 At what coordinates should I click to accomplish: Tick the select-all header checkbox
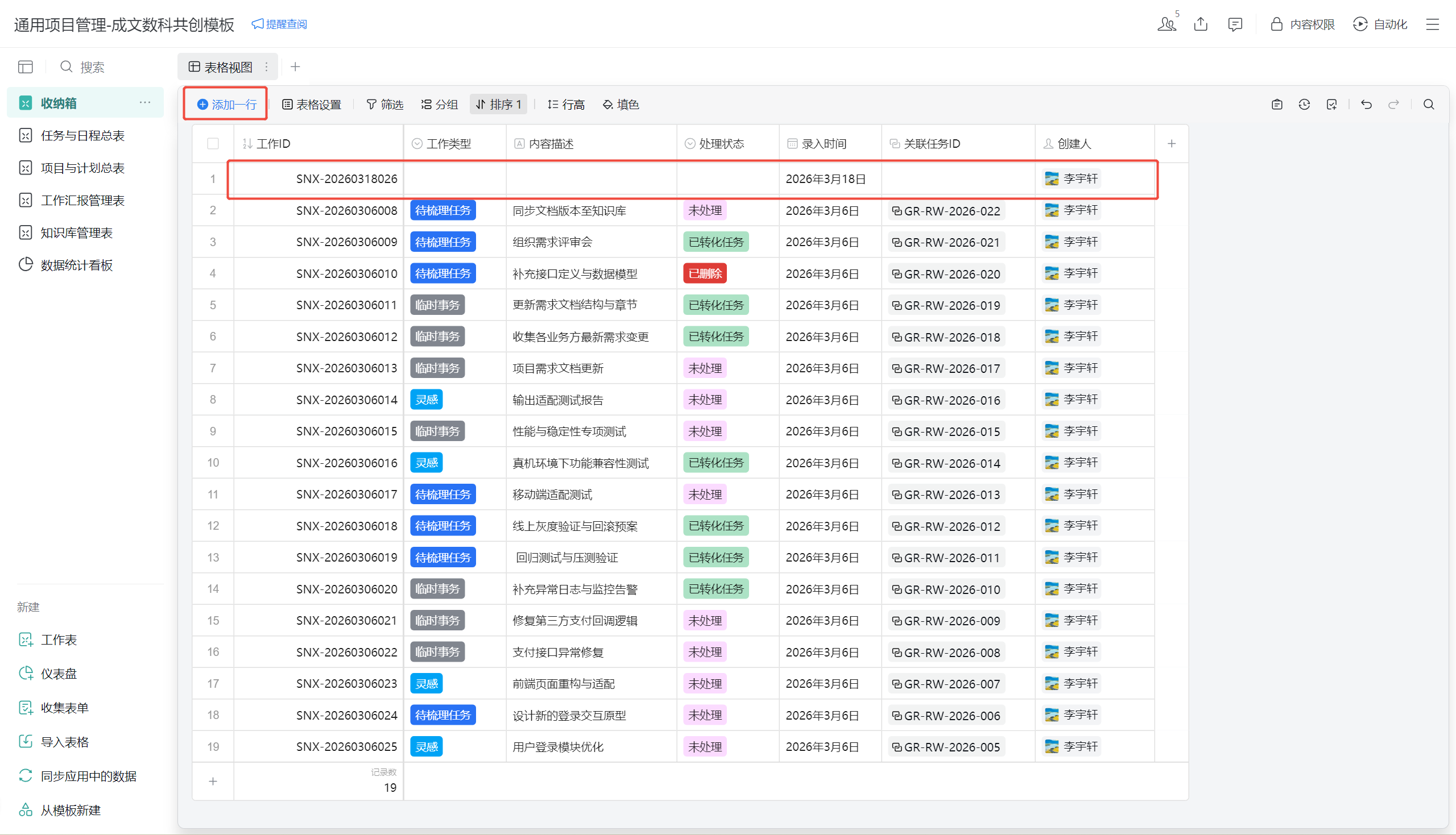[213, 143]
